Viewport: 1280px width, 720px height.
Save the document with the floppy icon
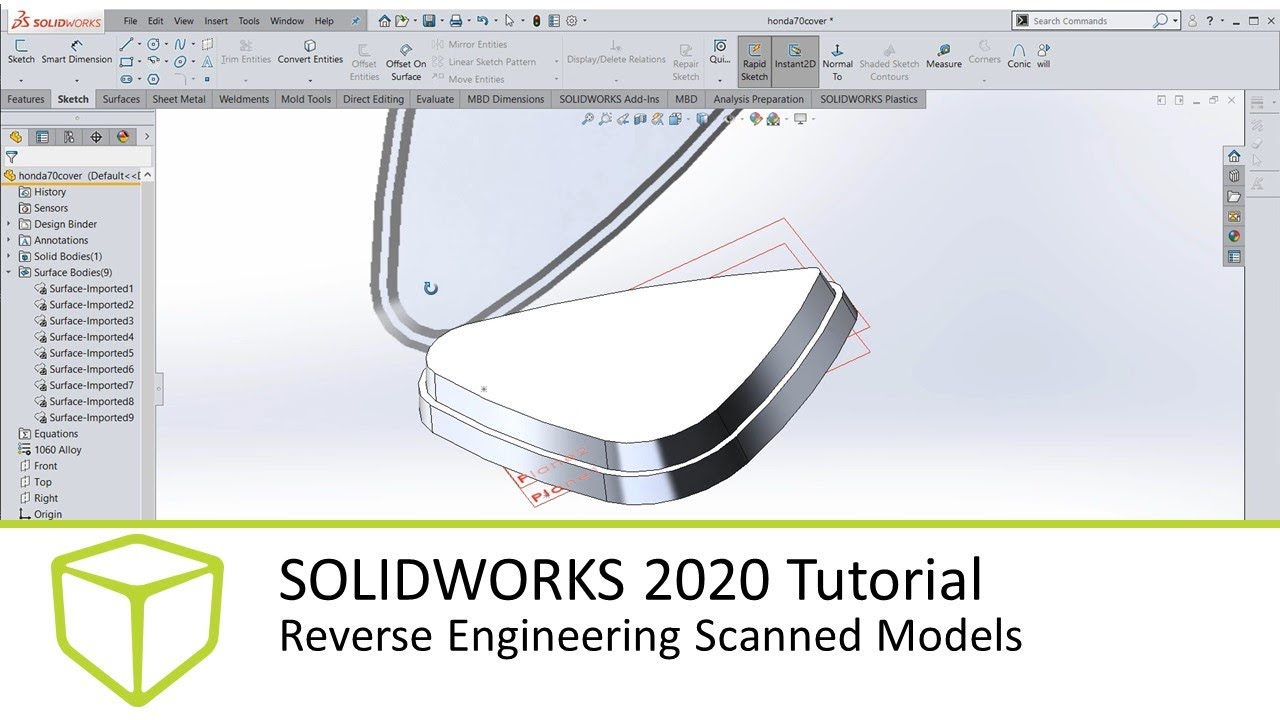coord(428,20)
